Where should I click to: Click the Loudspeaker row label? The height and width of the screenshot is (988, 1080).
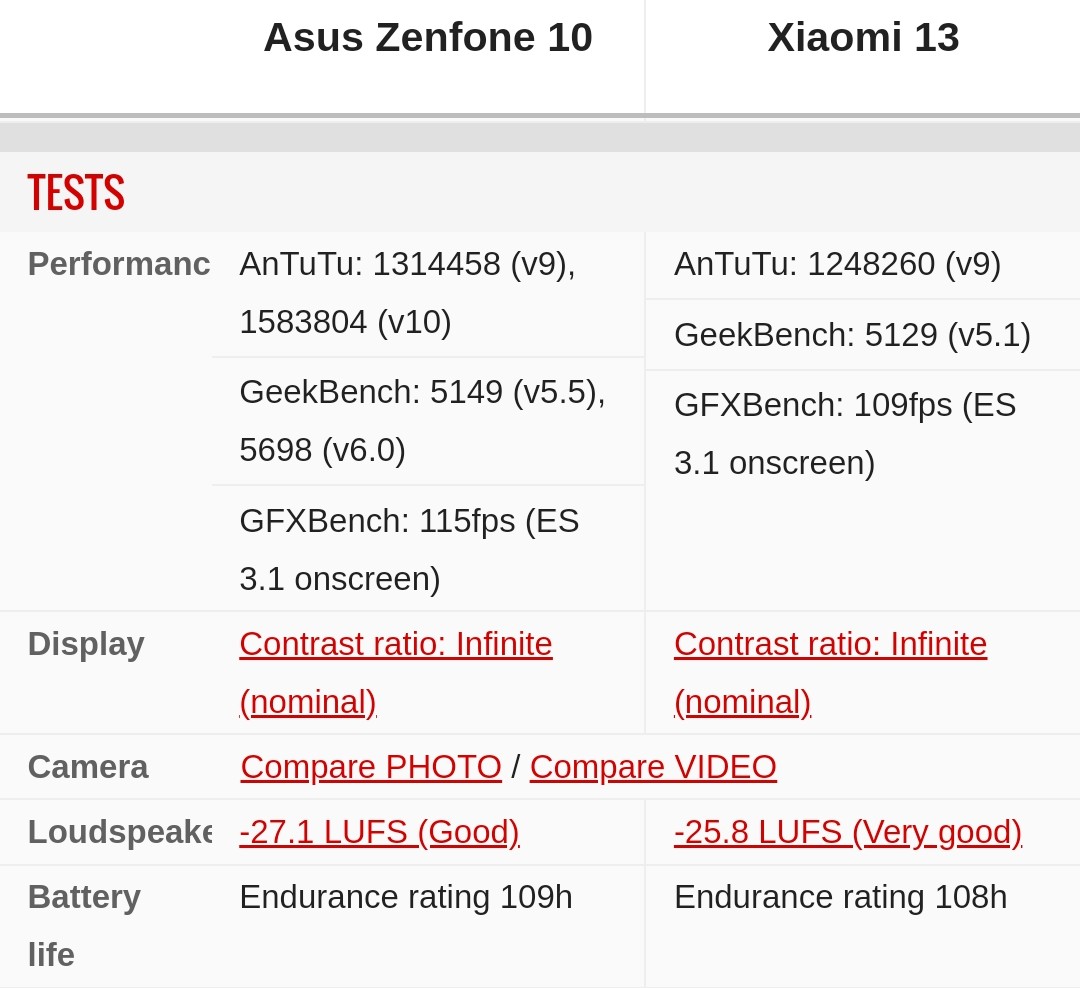pos(118,832)
